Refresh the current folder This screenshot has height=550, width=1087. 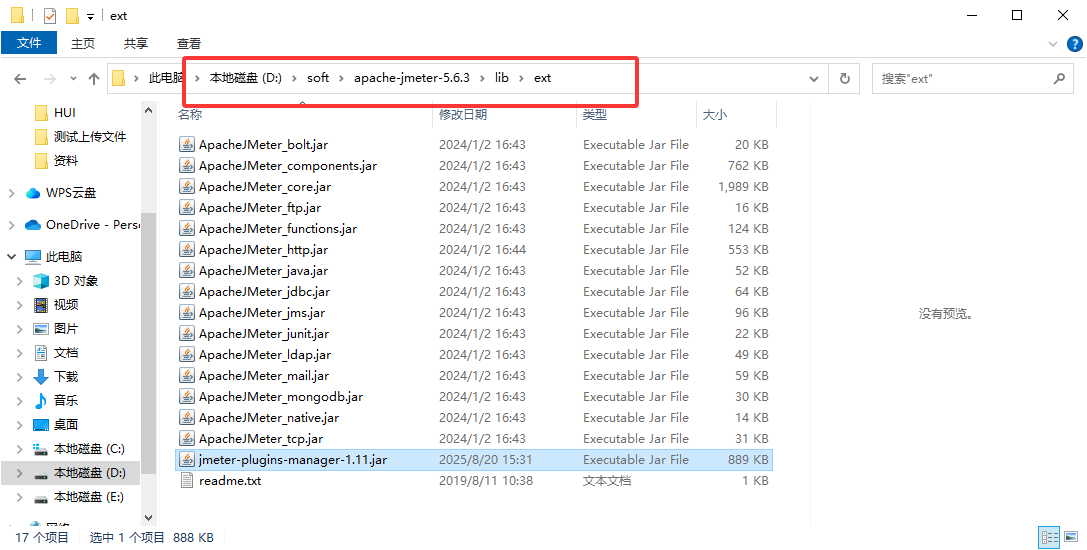pyautogui.click(x=844, y=78)
